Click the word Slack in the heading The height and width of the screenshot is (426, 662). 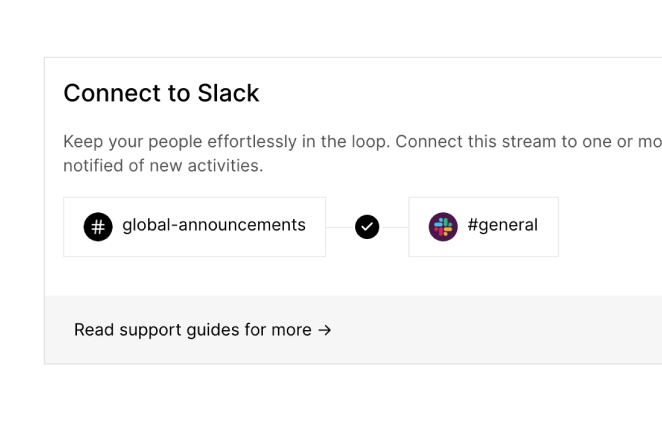point(228,94)
